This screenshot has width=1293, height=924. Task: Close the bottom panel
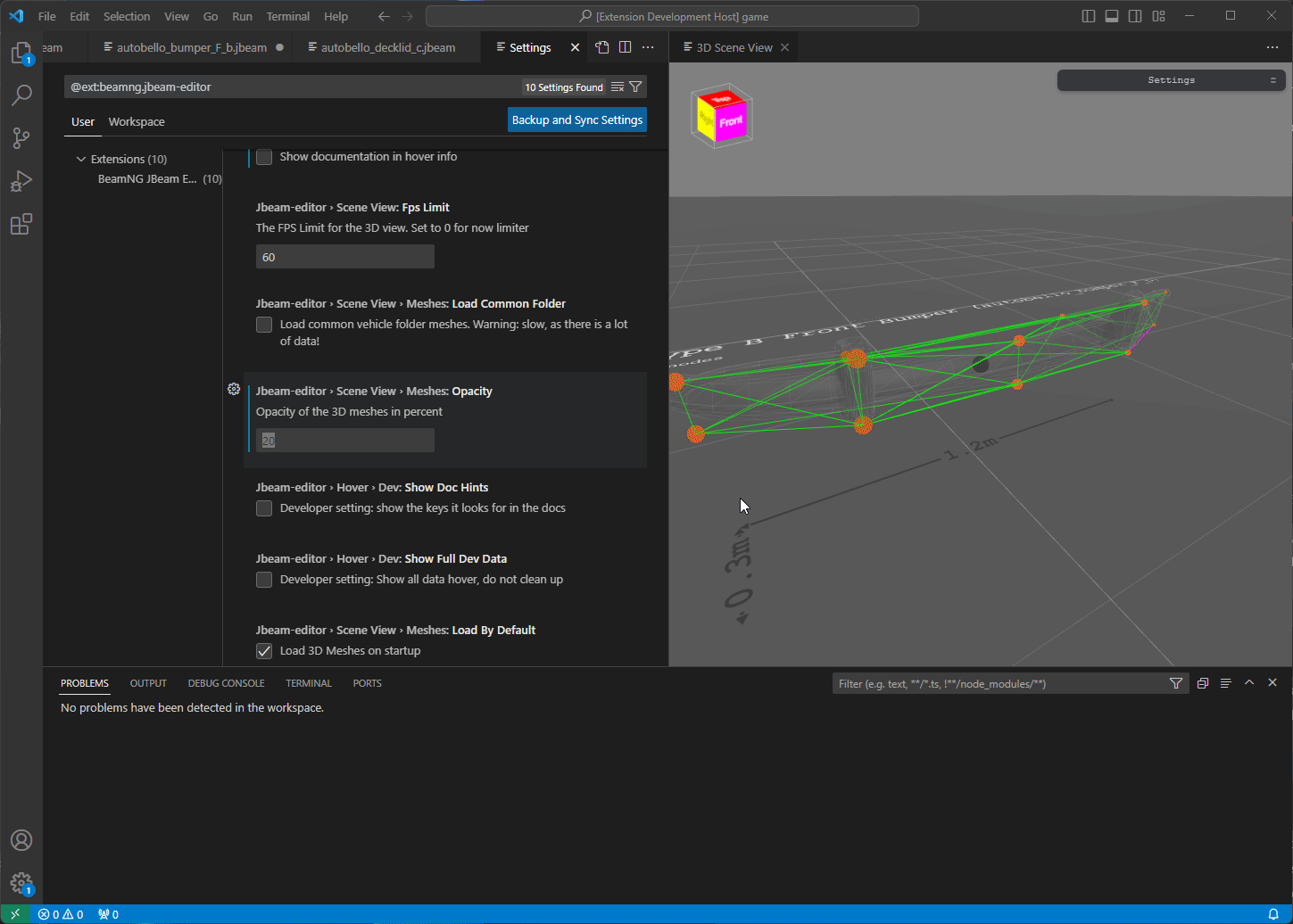point(1272,682)
